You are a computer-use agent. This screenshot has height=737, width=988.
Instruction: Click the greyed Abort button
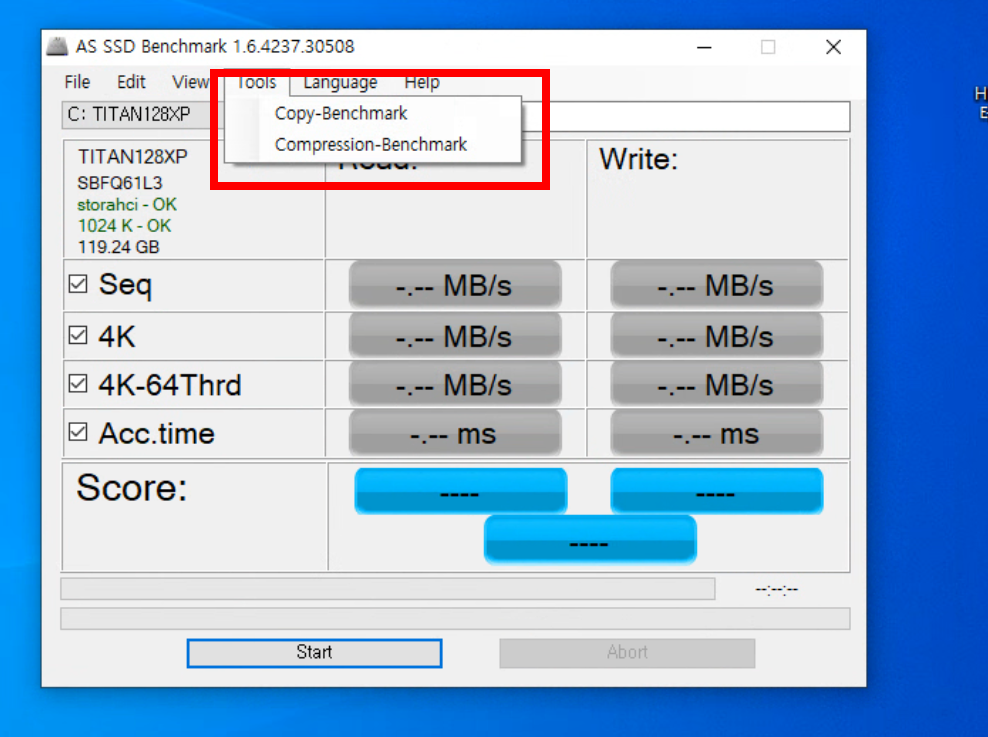(x=627, y=653)
